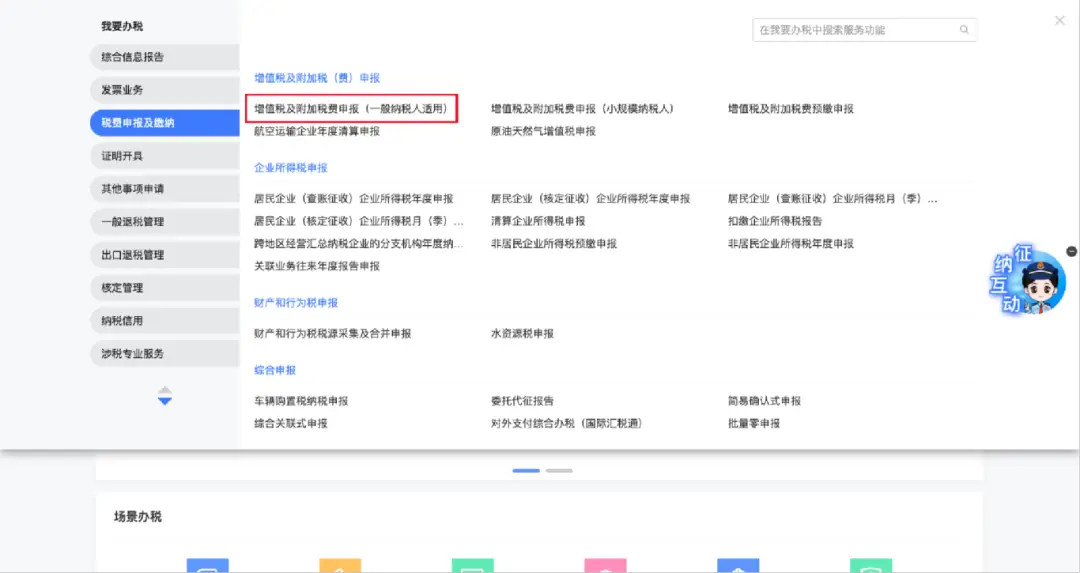
Task: Click the 我要办税 sidebar title
Action: pos(122,26)
